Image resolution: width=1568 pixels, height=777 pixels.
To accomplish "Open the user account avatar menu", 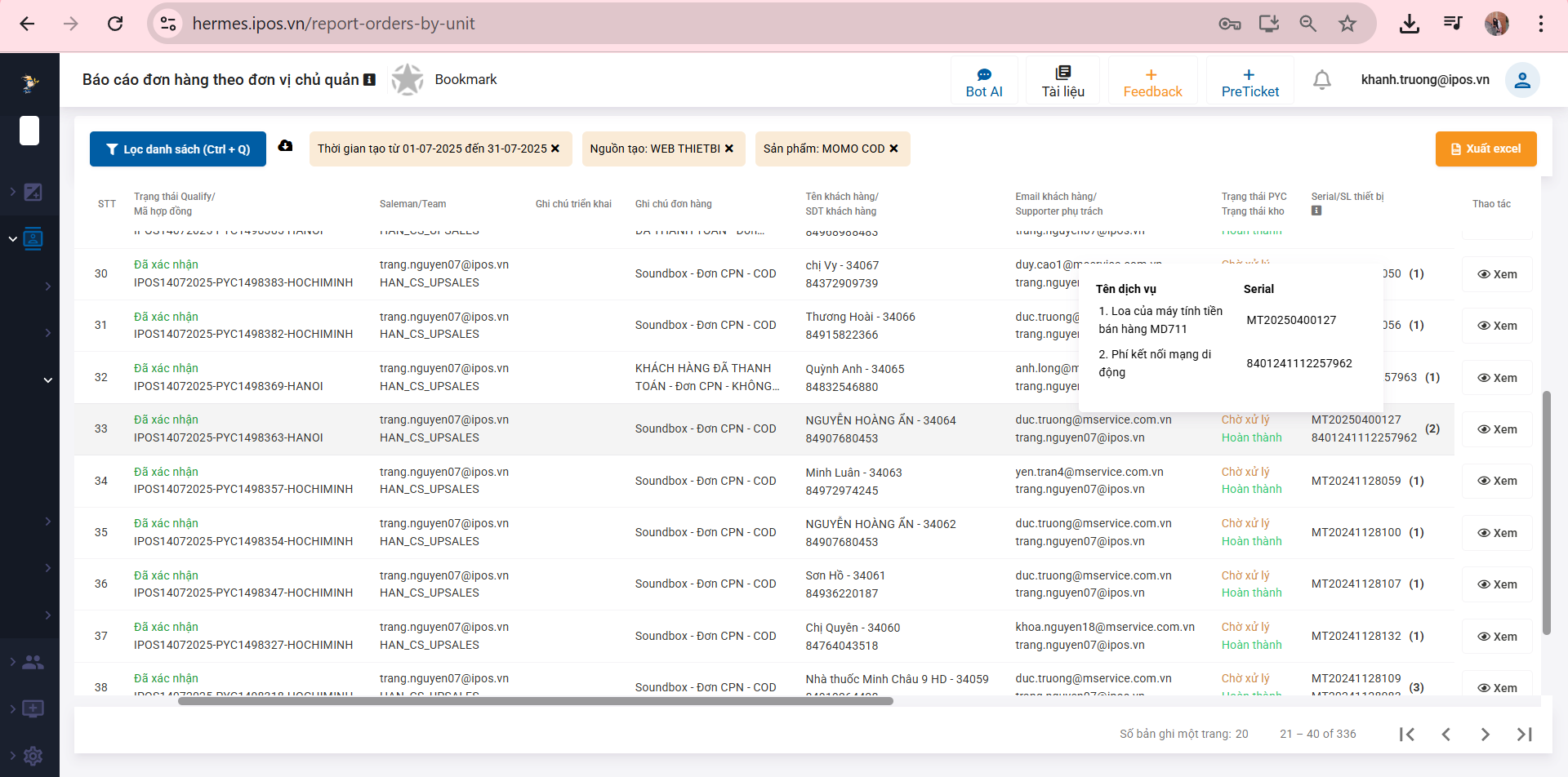I will [1522, 80].
